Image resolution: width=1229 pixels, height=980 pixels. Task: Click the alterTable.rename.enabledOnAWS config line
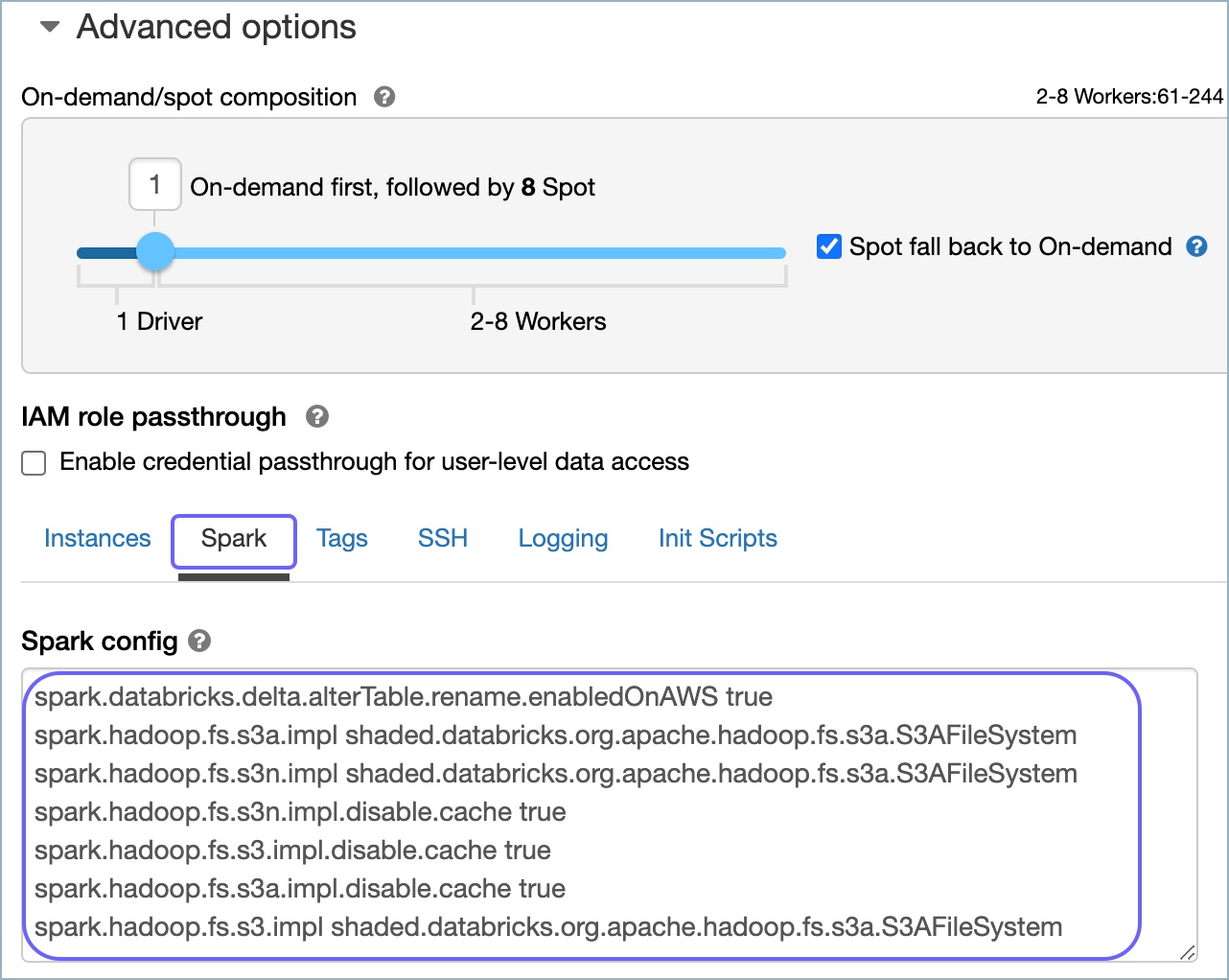(404, 696)
